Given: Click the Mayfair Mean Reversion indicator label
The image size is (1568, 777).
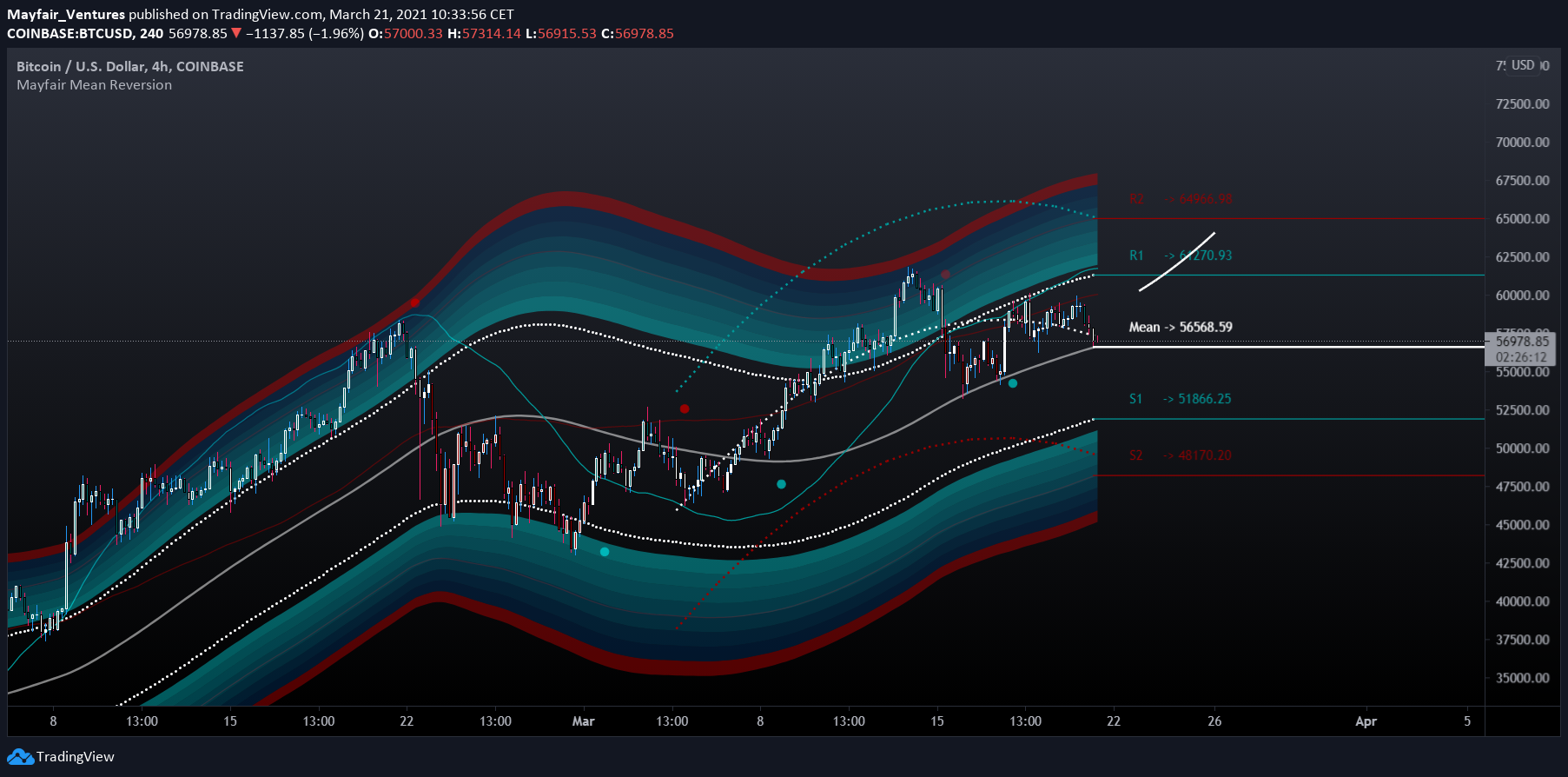Looking at the screenshot, I should coord(94,85).
